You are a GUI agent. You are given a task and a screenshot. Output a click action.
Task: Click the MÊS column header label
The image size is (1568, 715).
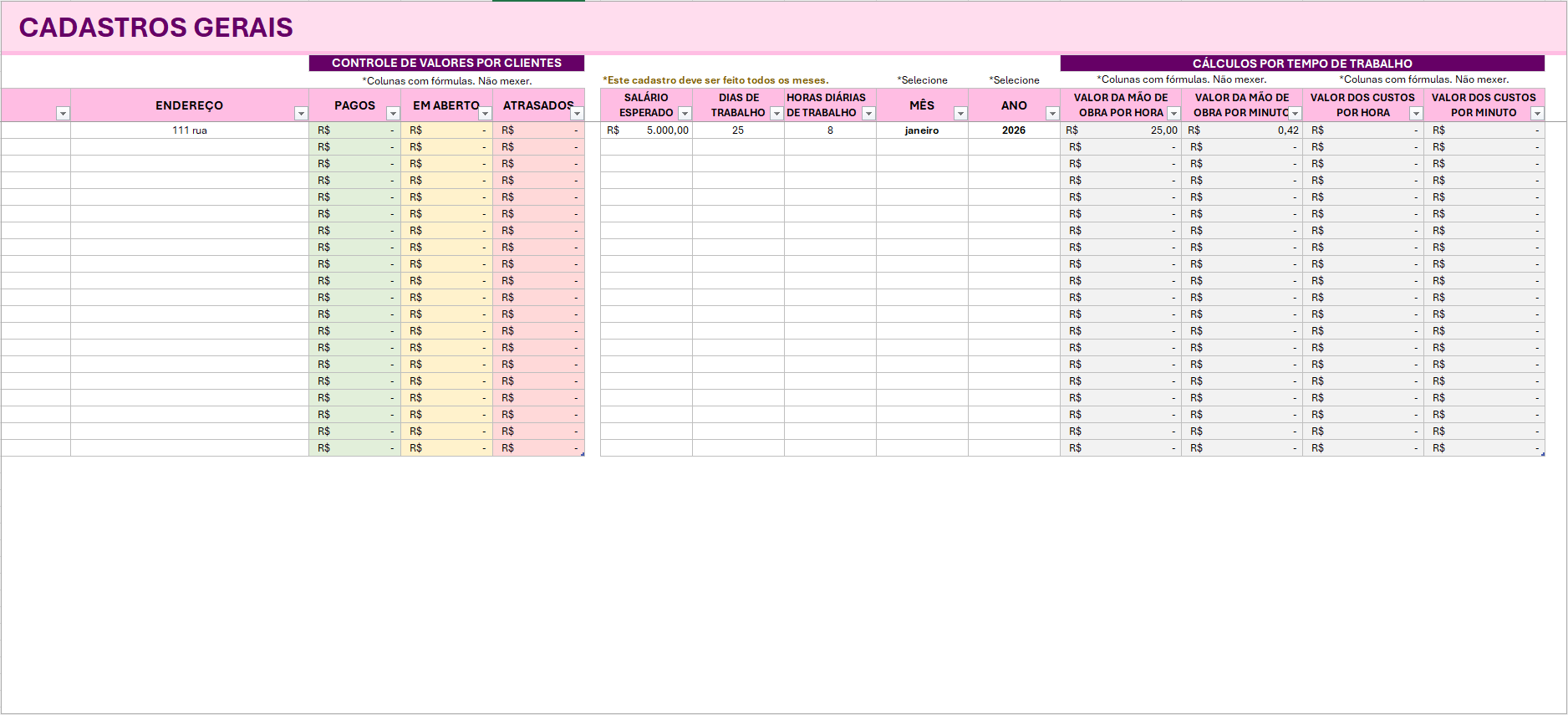click(922, 105)
